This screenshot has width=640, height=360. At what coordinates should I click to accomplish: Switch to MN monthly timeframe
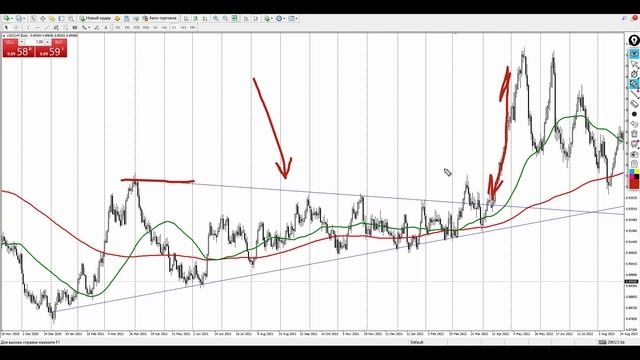(192, 27)
